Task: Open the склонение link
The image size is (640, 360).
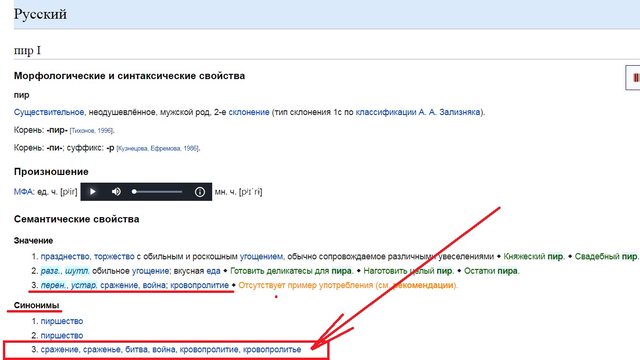Action: coord(249,112)
